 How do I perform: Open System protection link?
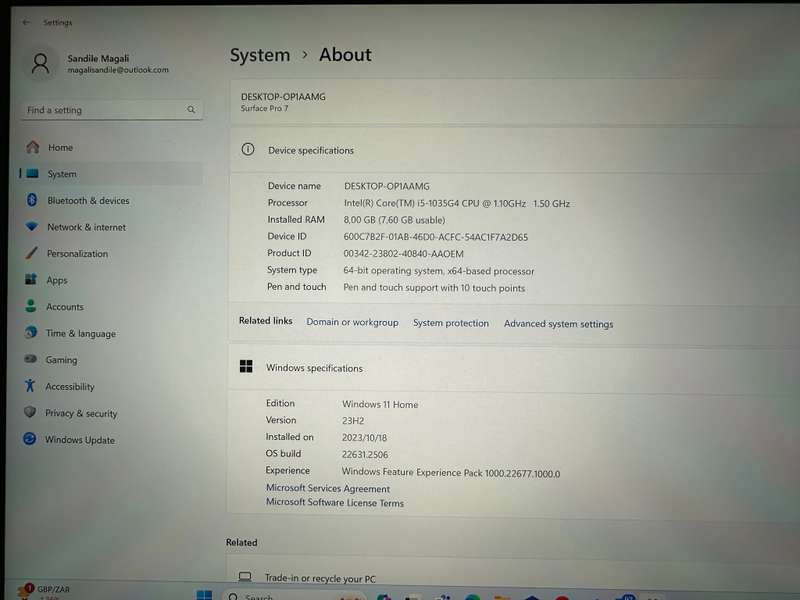(x=451, y=323)
